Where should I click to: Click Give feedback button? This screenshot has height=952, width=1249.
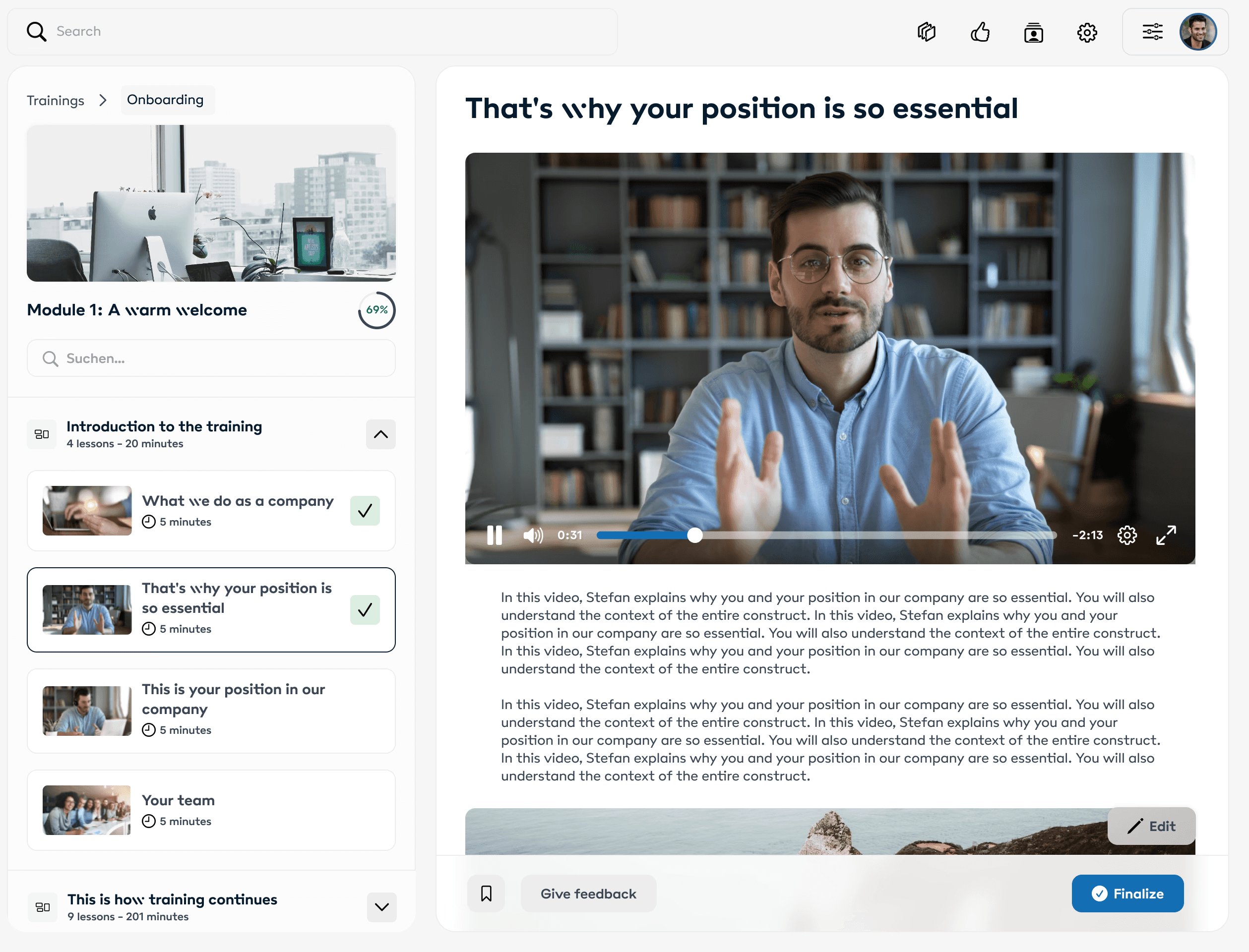588,893
